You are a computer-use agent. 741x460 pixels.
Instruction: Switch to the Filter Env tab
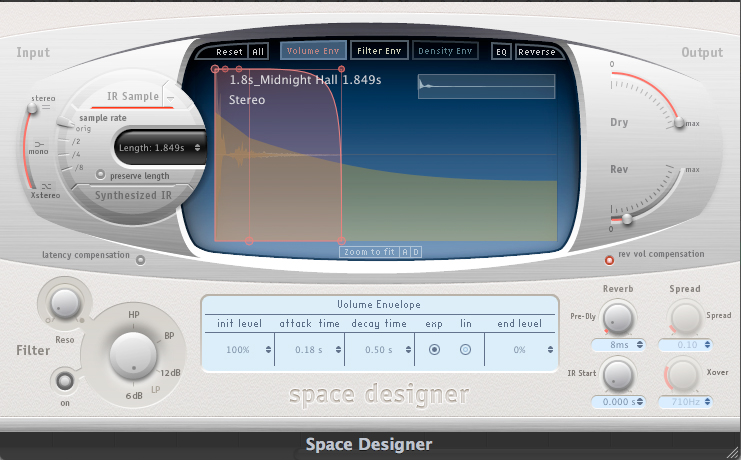379,51
